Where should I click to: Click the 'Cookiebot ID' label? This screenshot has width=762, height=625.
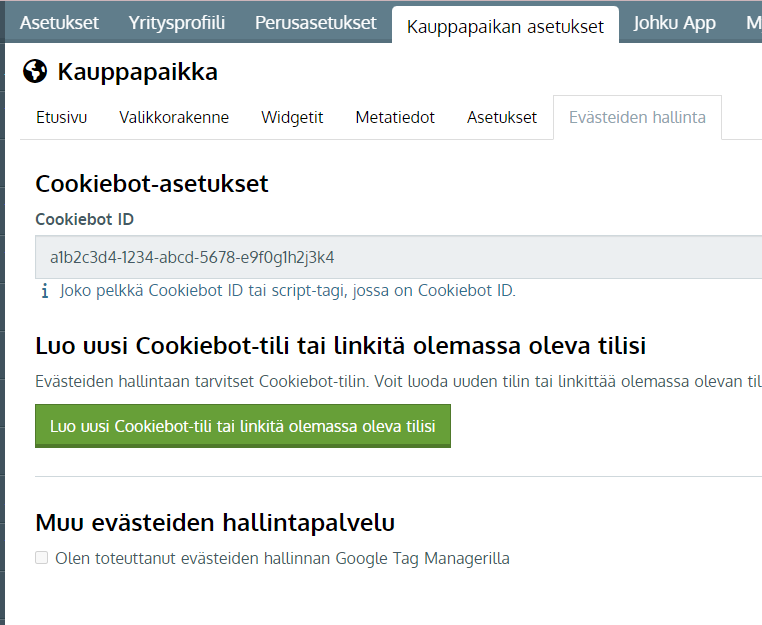84,219
